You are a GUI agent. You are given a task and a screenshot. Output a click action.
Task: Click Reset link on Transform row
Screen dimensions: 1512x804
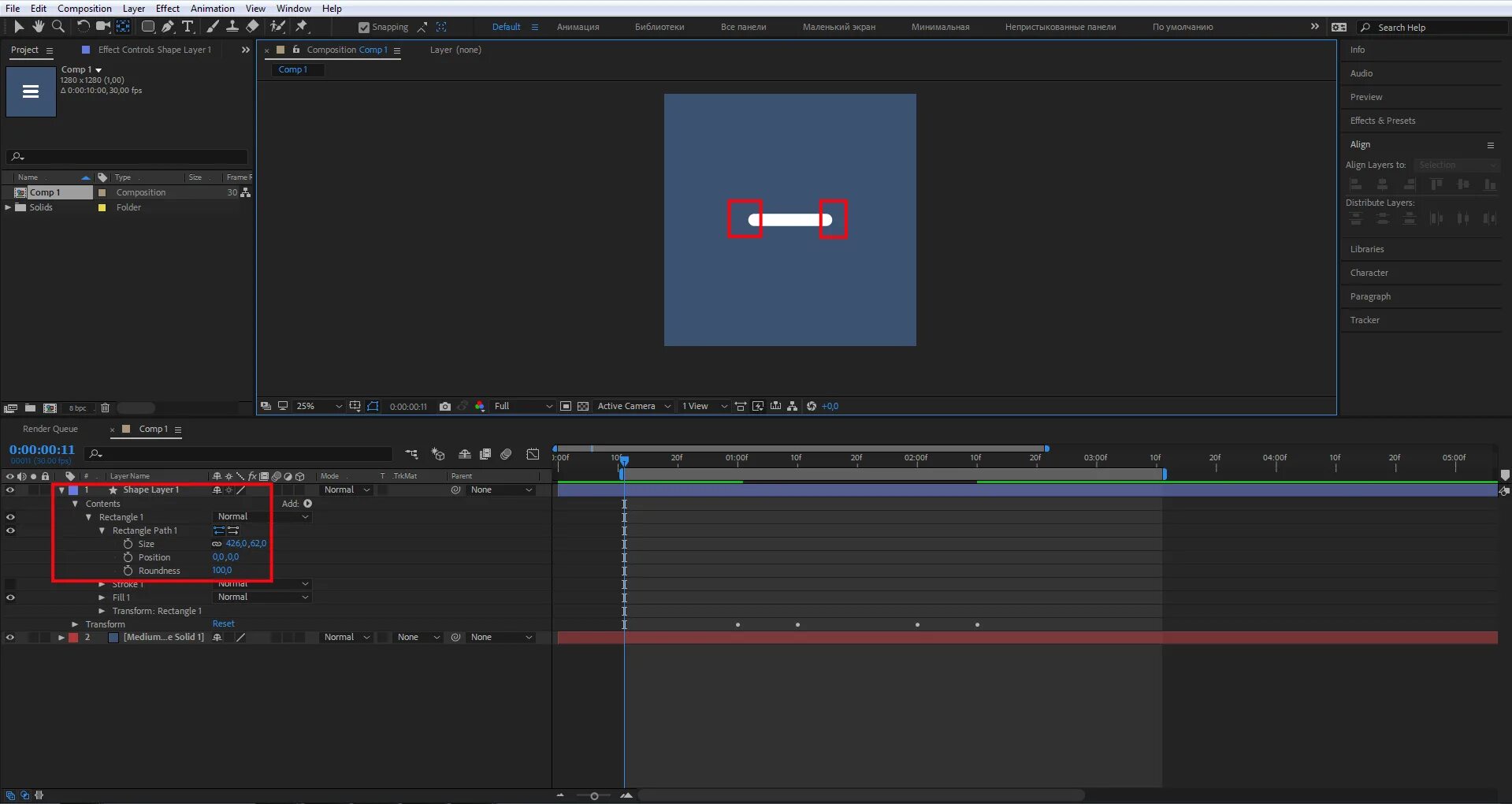(x=224, y=624)
